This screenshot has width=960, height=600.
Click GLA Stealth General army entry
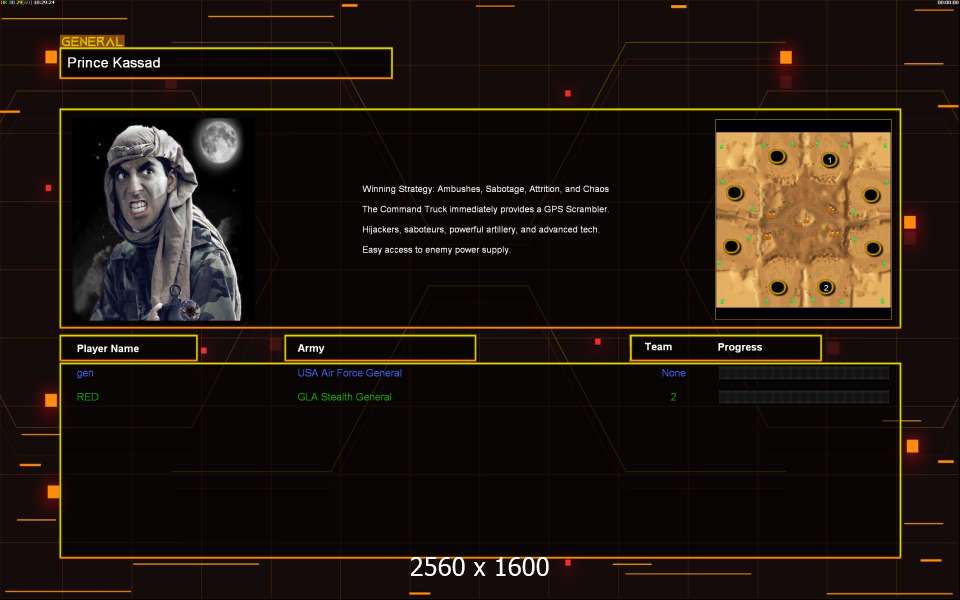(x=344, y=397)
